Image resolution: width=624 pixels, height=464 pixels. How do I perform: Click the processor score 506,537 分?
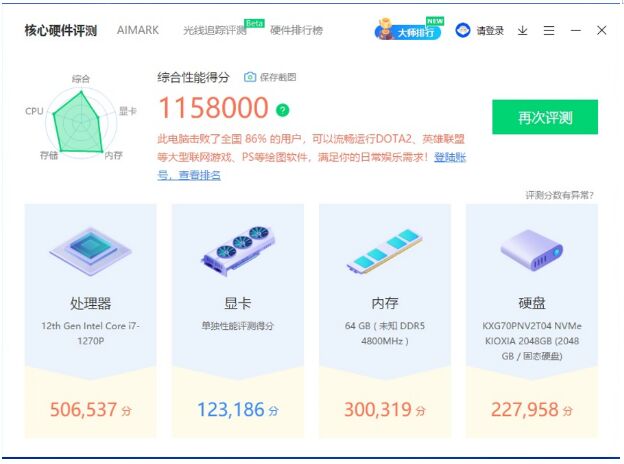tap(90, 410)
